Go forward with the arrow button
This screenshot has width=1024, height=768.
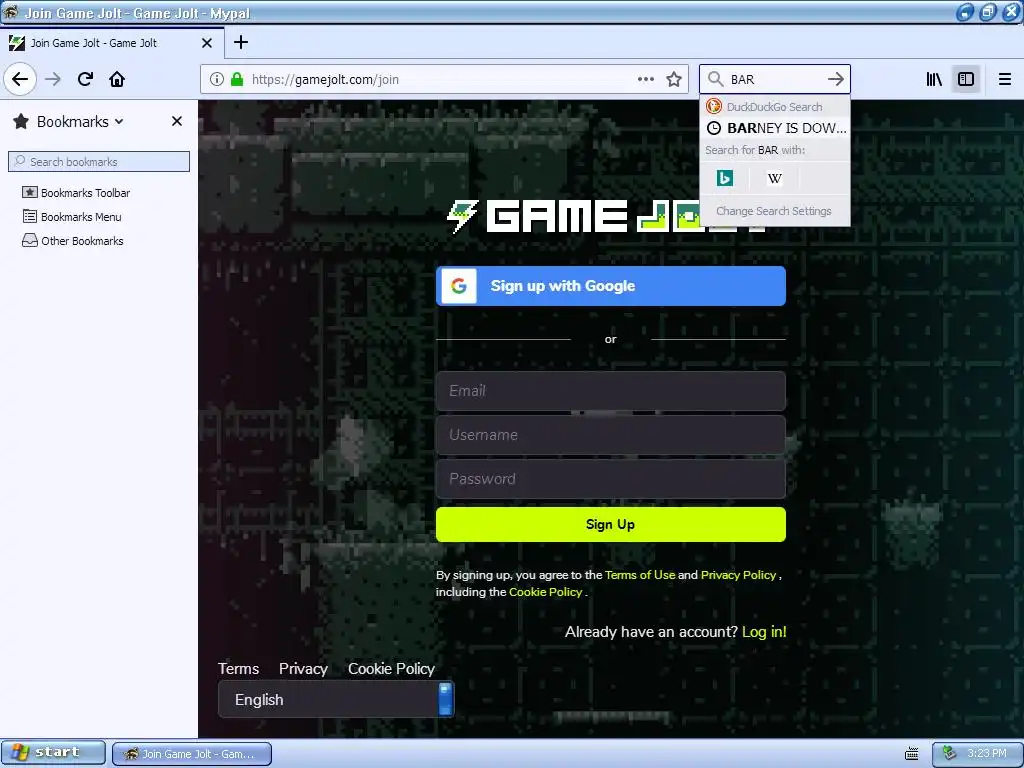click(53, 79)
